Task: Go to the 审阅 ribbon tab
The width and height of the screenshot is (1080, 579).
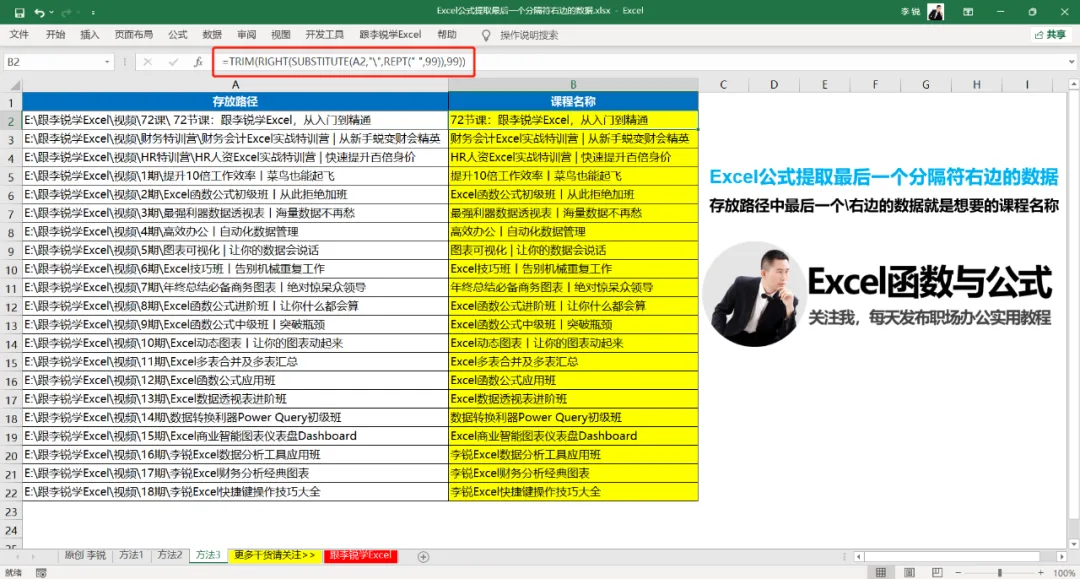Action: point(246,34)
